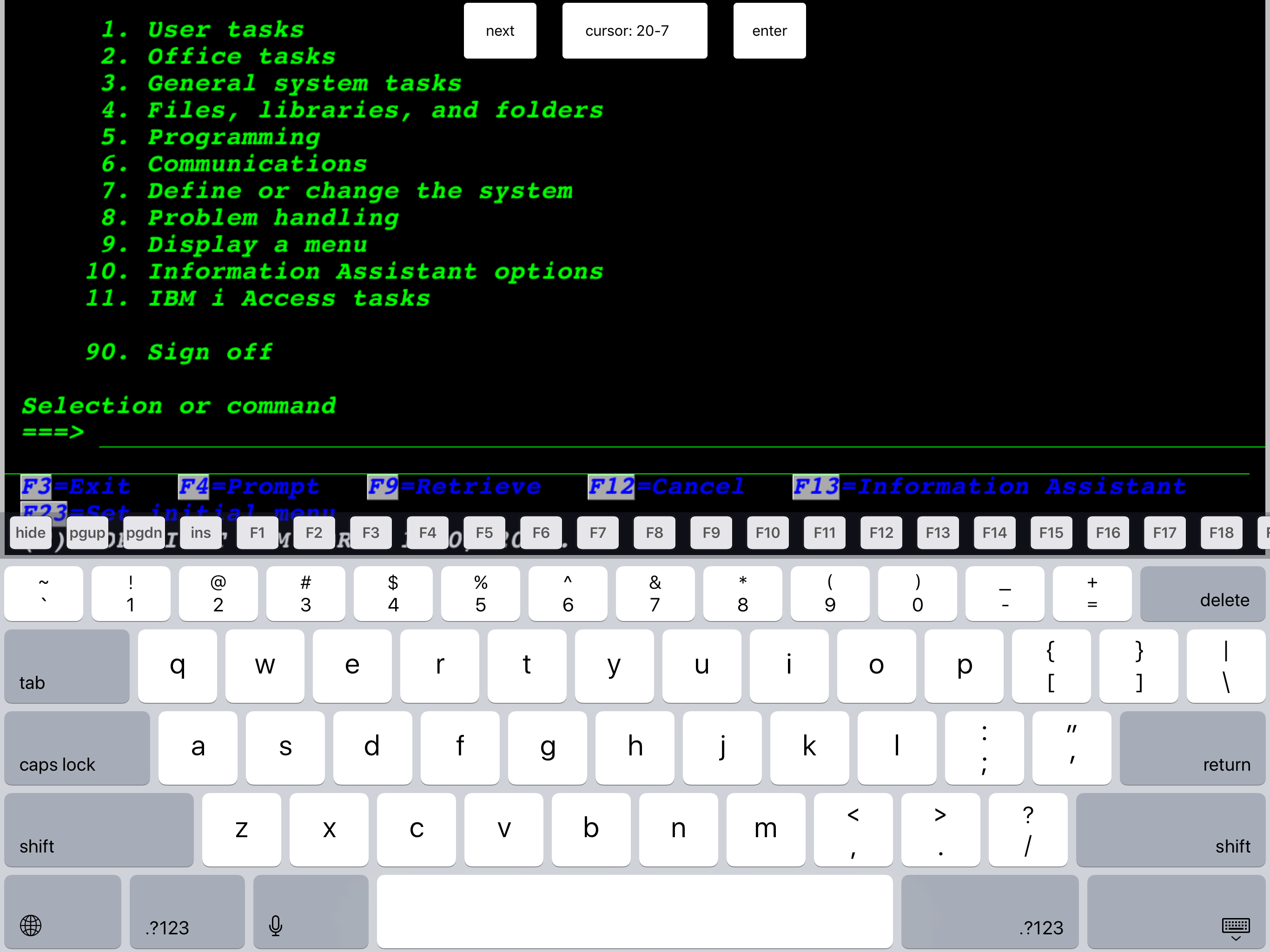Click the F3=Exit function label
This screenshot has width=1270, height=952.
point(75,486)
